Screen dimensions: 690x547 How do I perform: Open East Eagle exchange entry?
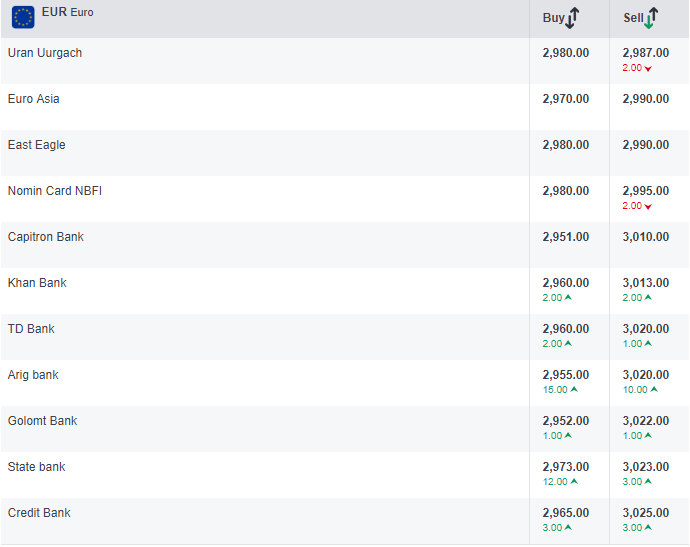pos(36,145)
